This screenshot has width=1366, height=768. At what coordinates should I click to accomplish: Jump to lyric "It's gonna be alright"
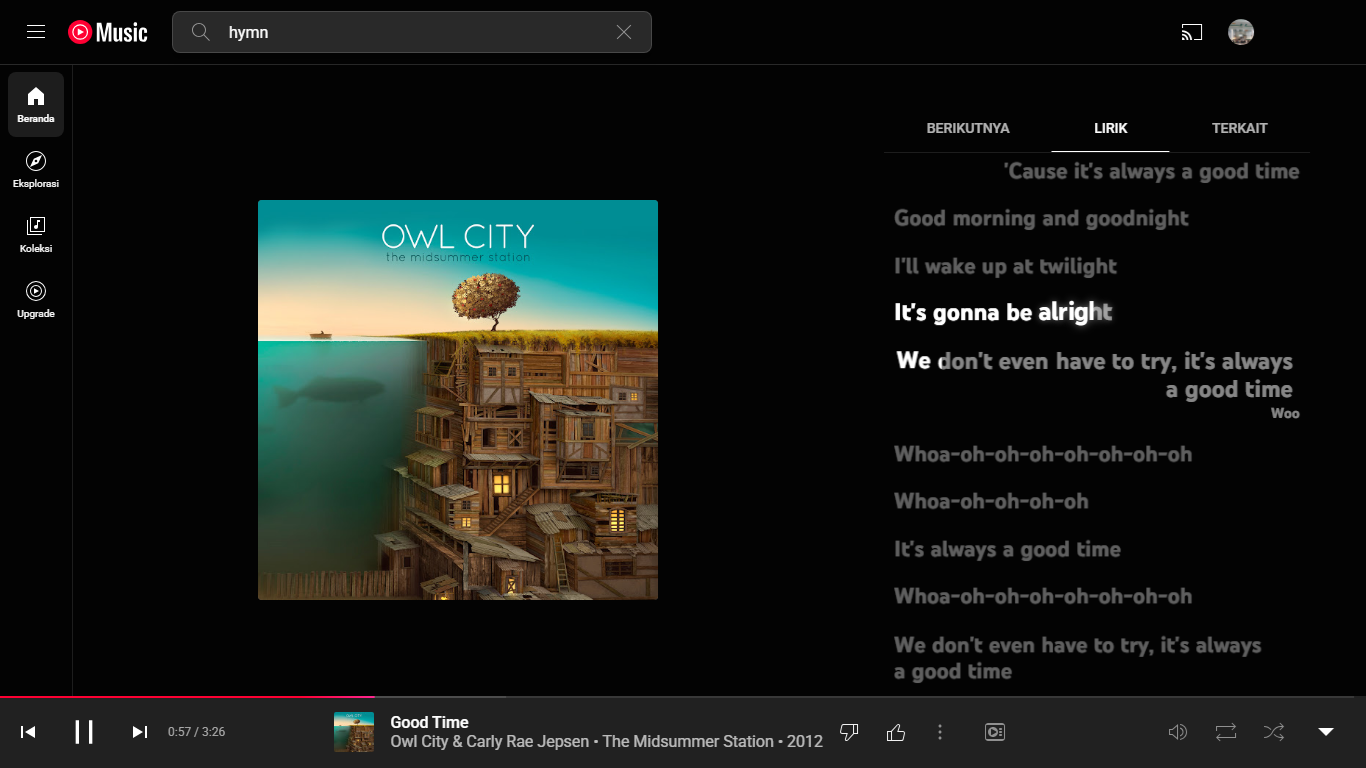1003,313
